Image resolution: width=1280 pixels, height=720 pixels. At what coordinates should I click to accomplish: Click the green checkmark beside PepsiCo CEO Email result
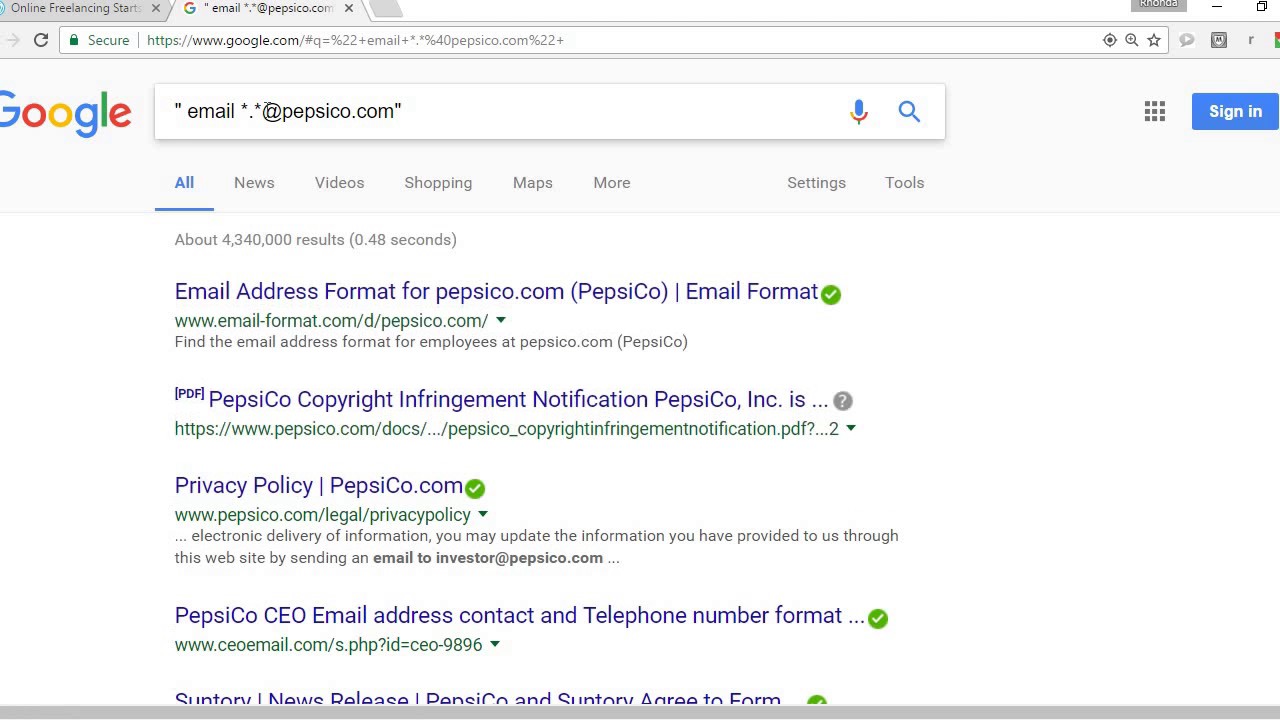[878, 618]
